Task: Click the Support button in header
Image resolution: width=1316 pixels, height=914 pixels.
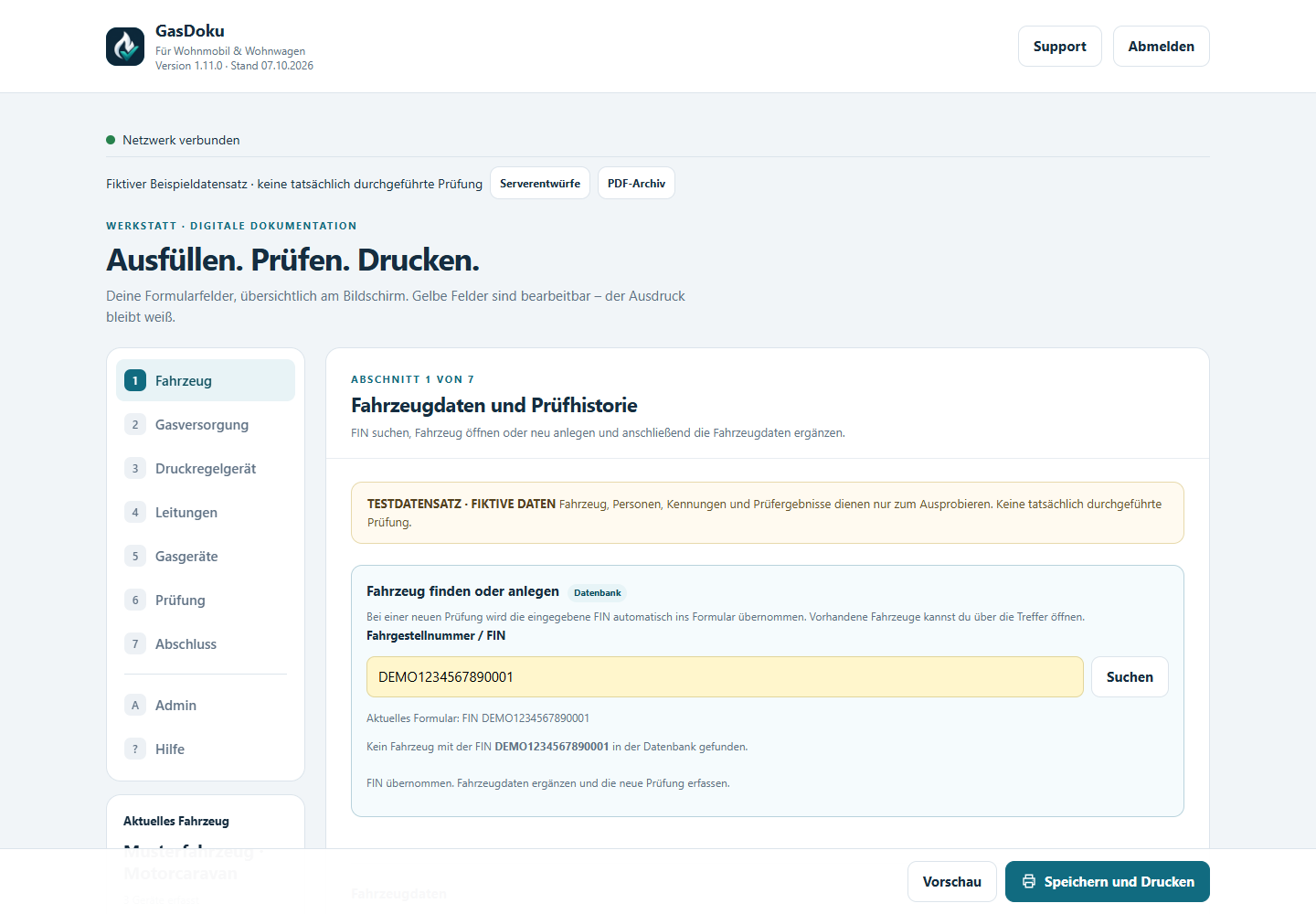Action: coord(1059,46)
